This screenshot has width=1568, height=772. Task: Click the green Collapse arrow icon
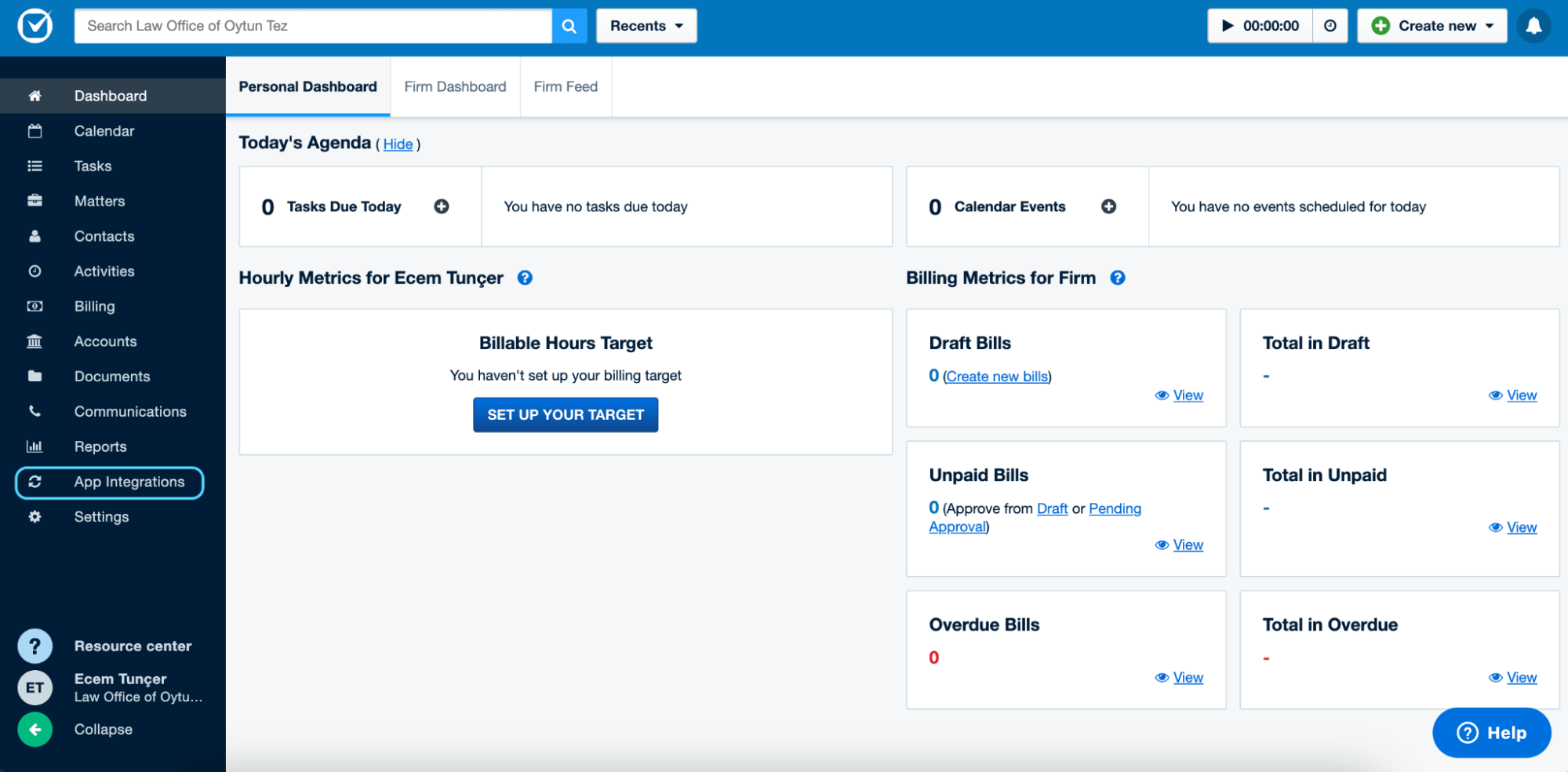[35, 730]
